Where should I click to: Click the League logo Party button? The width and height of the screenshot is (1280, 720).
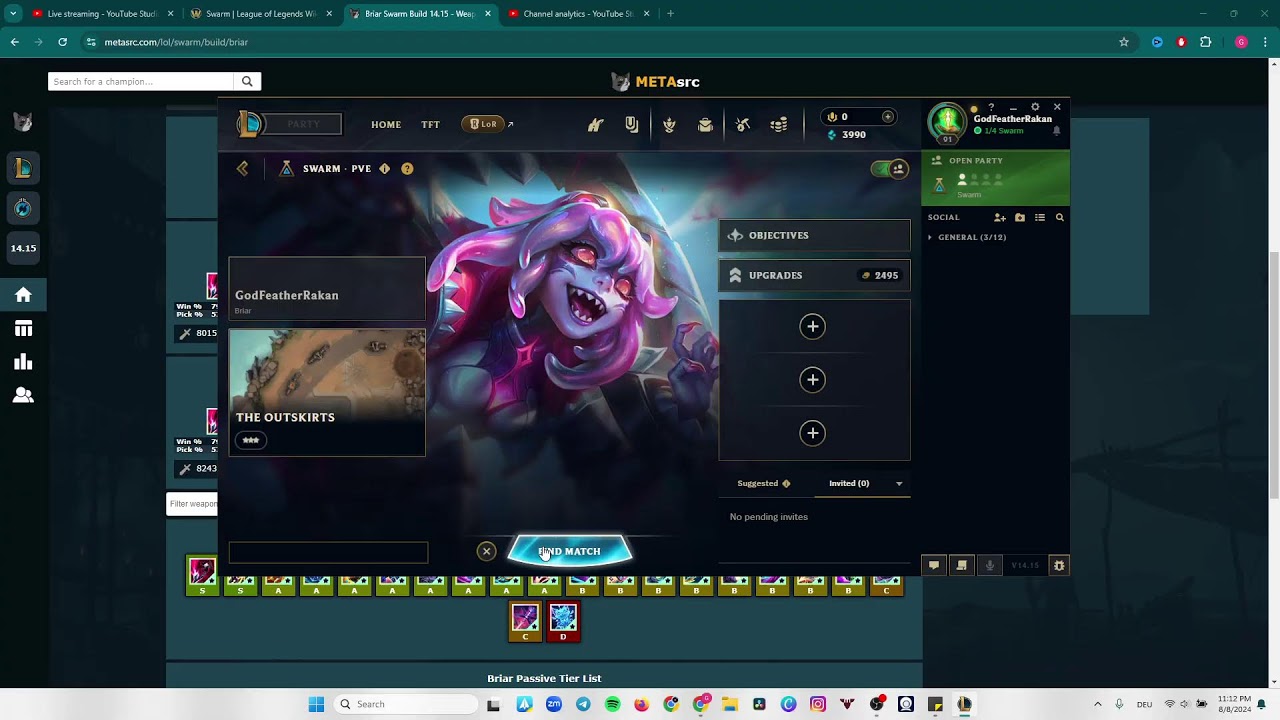pos(289,124)
